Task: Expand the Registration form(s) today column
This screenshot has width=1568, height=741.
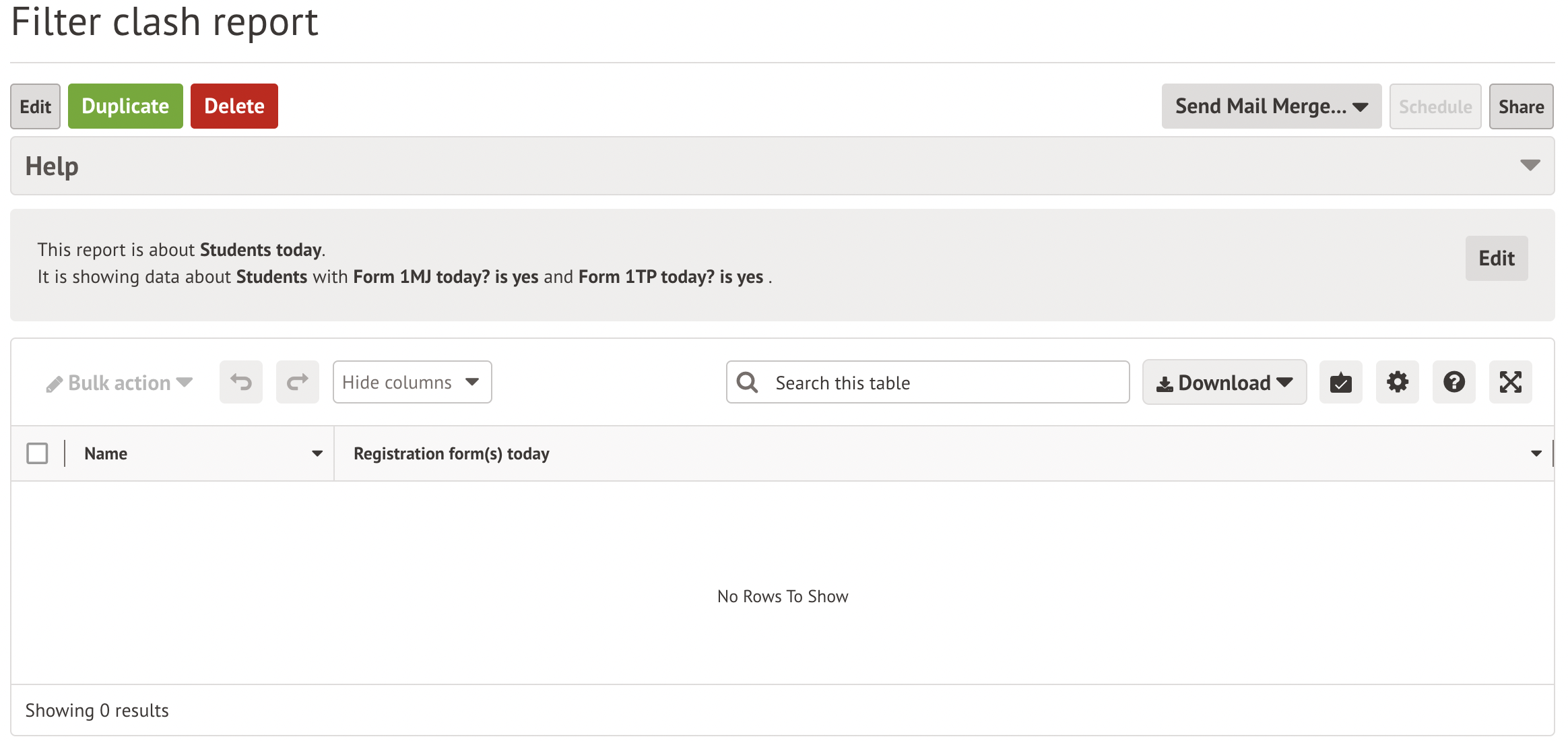Action: (x=1532, y=453)
